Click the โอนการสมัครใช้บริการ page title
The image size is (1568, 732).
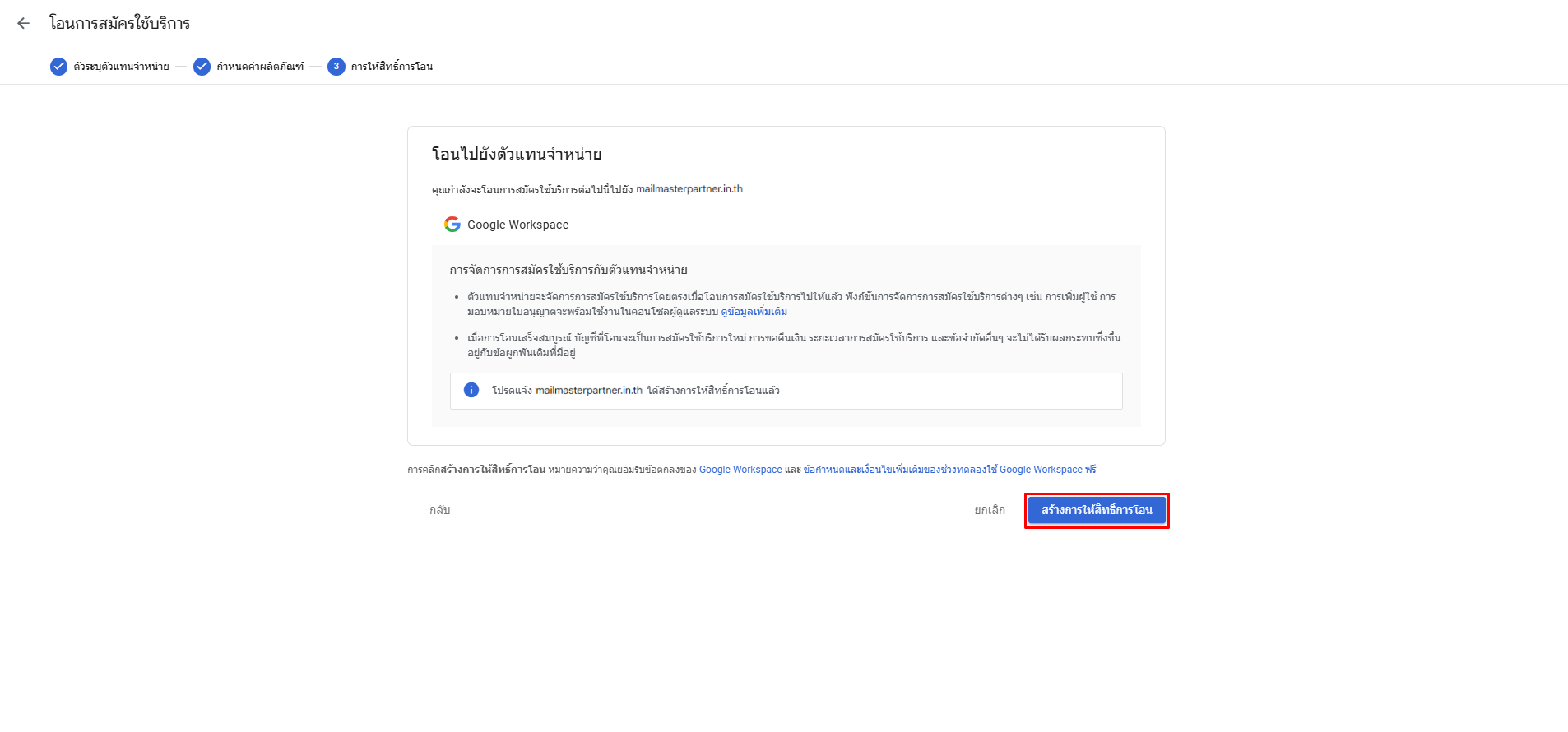119,23
